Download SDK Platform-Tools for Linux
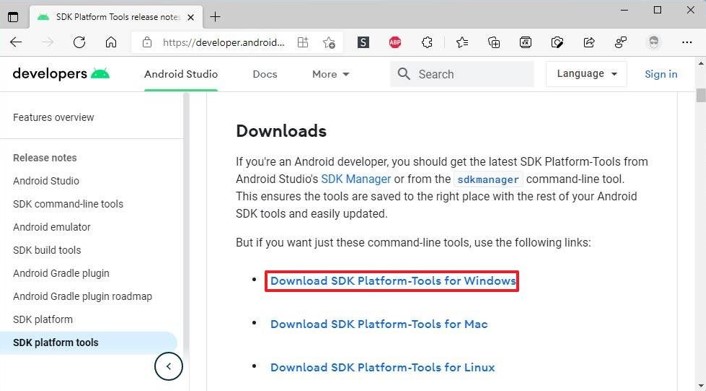 [x=382, y=368]
